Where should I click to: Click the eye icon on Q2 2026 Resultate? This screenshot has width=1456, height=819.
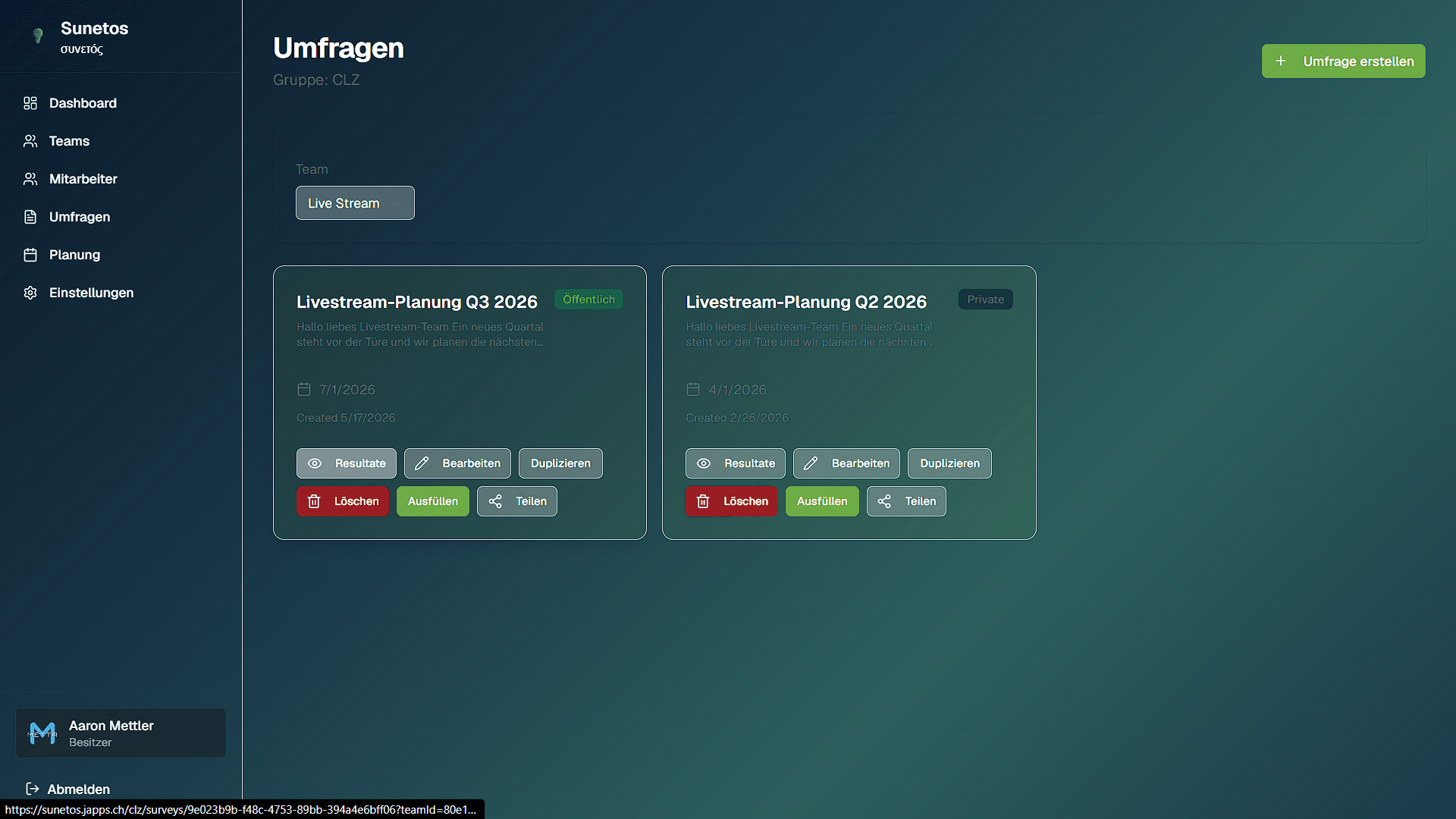[x=704, y=463]
